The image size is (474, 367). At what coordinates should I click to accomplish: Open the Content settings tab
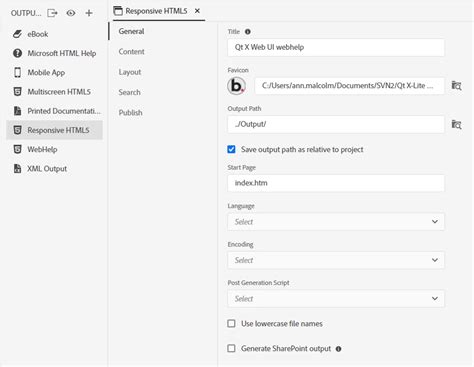(x=131, y=52)
